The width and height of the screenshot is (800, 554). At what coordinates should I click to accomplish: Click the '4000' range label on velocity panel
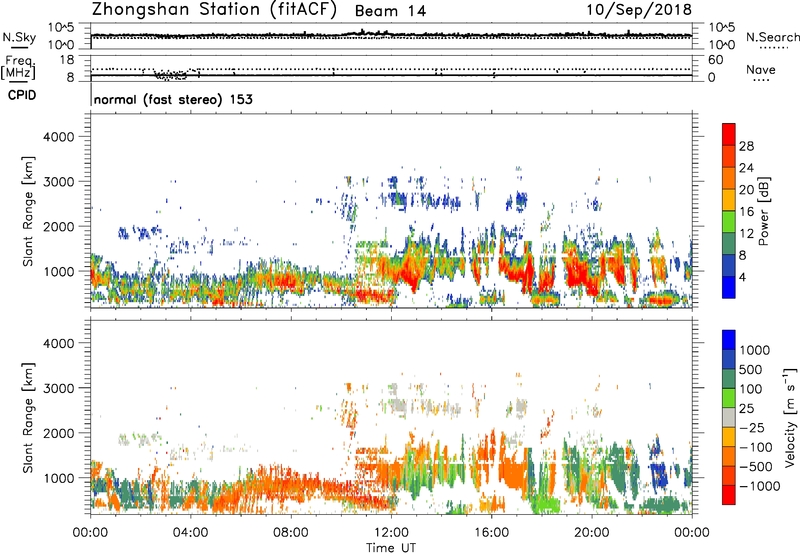click(59, 343)
